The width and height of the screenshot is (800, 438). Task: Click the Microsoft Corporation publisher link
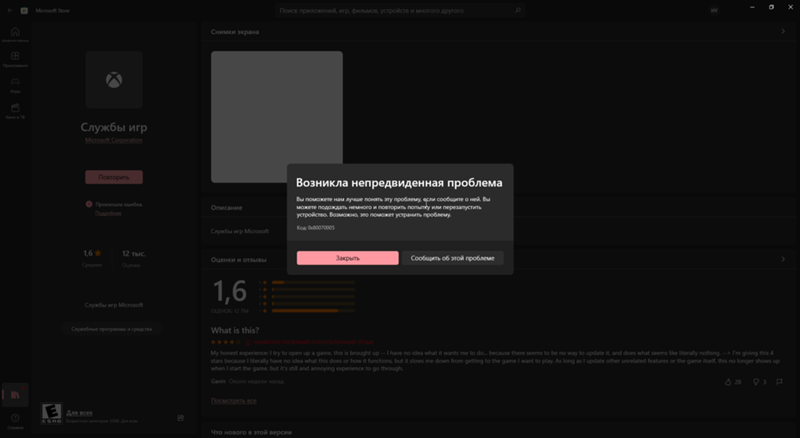click(114, 140)
